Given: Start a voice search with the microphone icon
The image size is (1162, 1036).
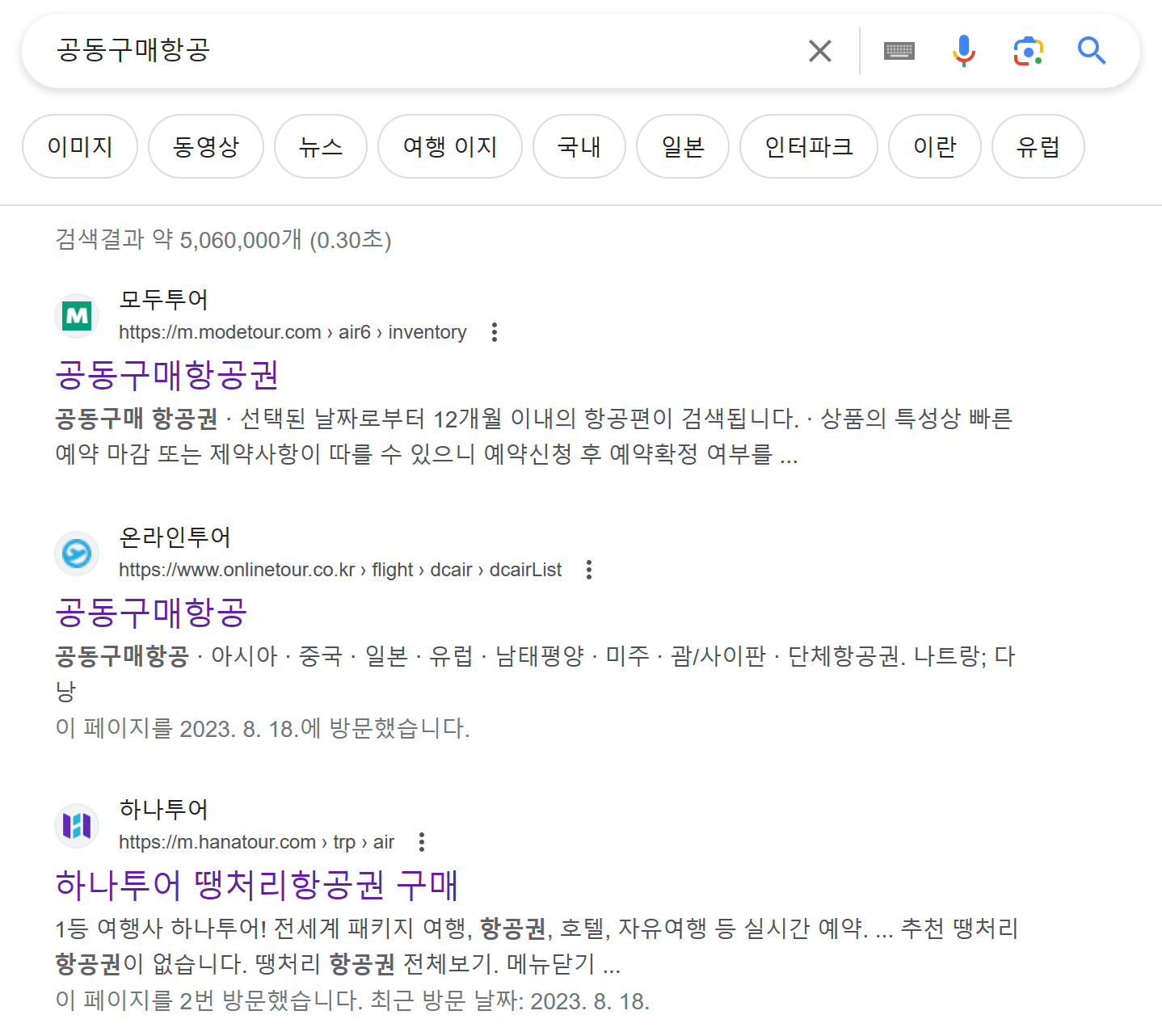Looking at the screenshot, I should (x=963, y=50).
